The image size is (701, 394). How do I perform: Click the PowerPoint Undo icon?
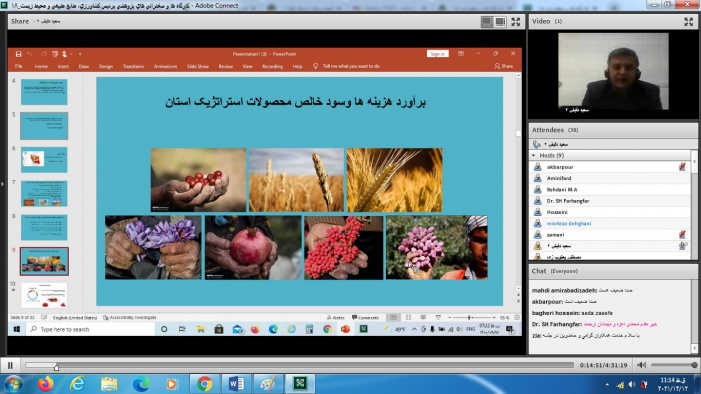30,54
